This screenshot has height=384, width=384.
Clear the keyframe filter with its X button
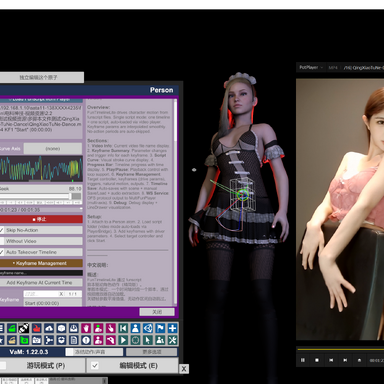tap(61, 294)
